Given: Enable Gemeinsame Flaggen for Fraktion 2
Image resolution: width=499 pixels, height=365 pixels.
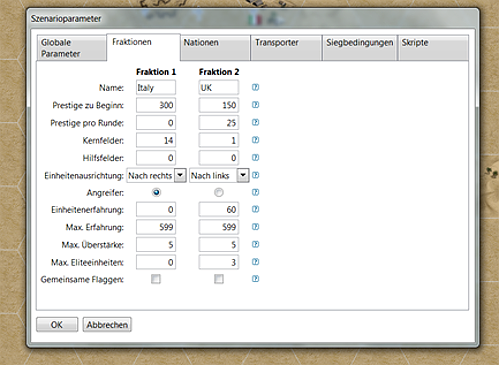Looking at the screenshot, I should (219, 279).
